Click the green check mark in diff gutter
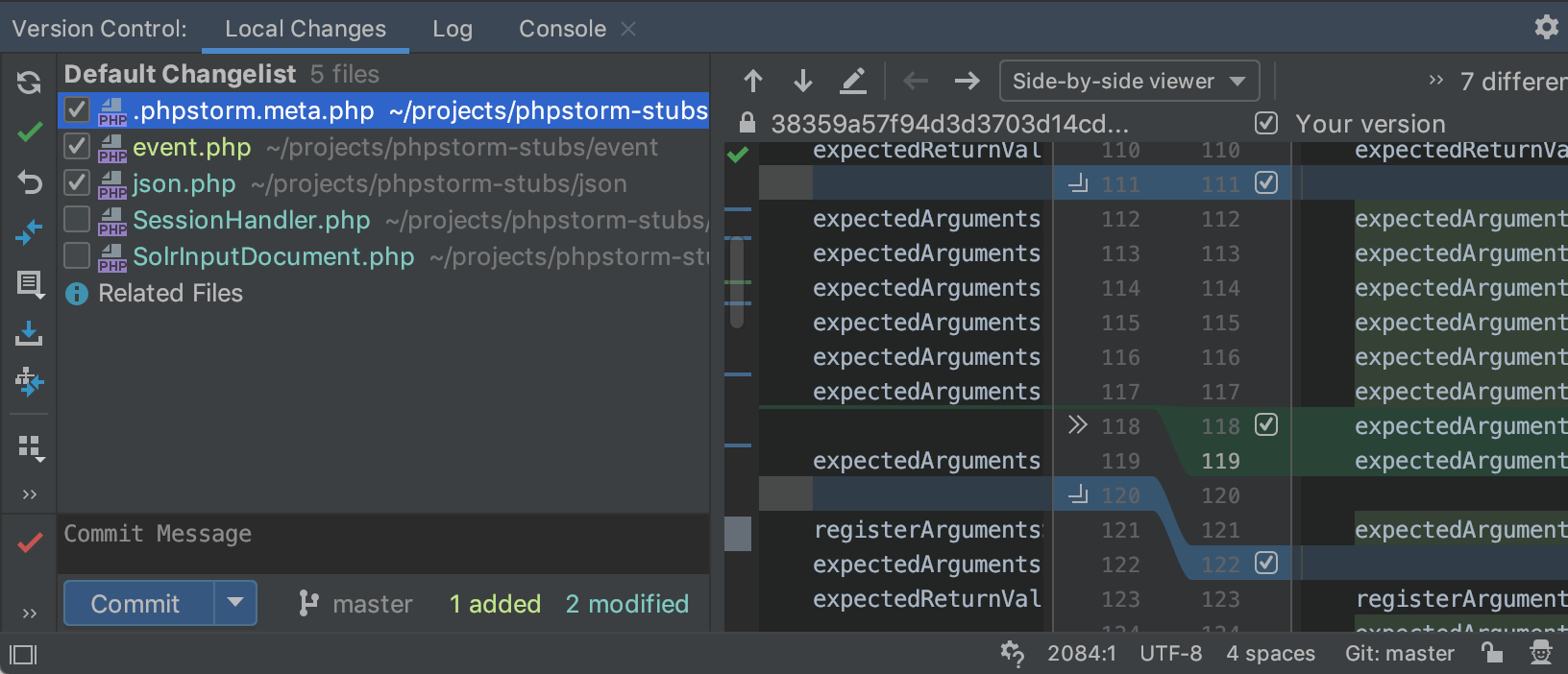Viewport: 1568px width, 674px height. (738, 154)
